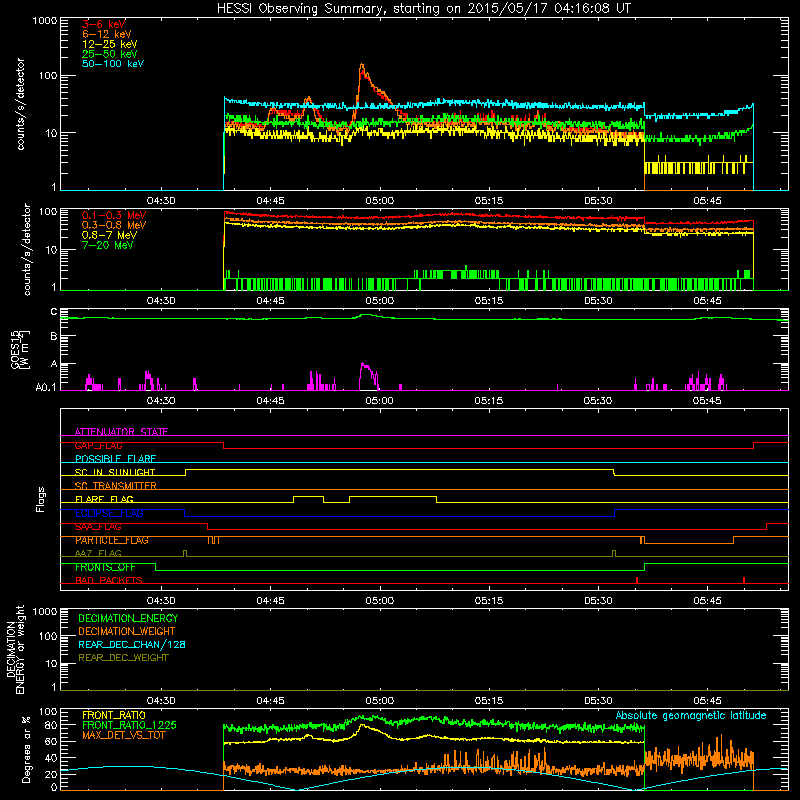This screenshot has width=800, height=800.
Task: Click the MAX_DET_VS_TOT legend label
Action: [x=123, y=735]
